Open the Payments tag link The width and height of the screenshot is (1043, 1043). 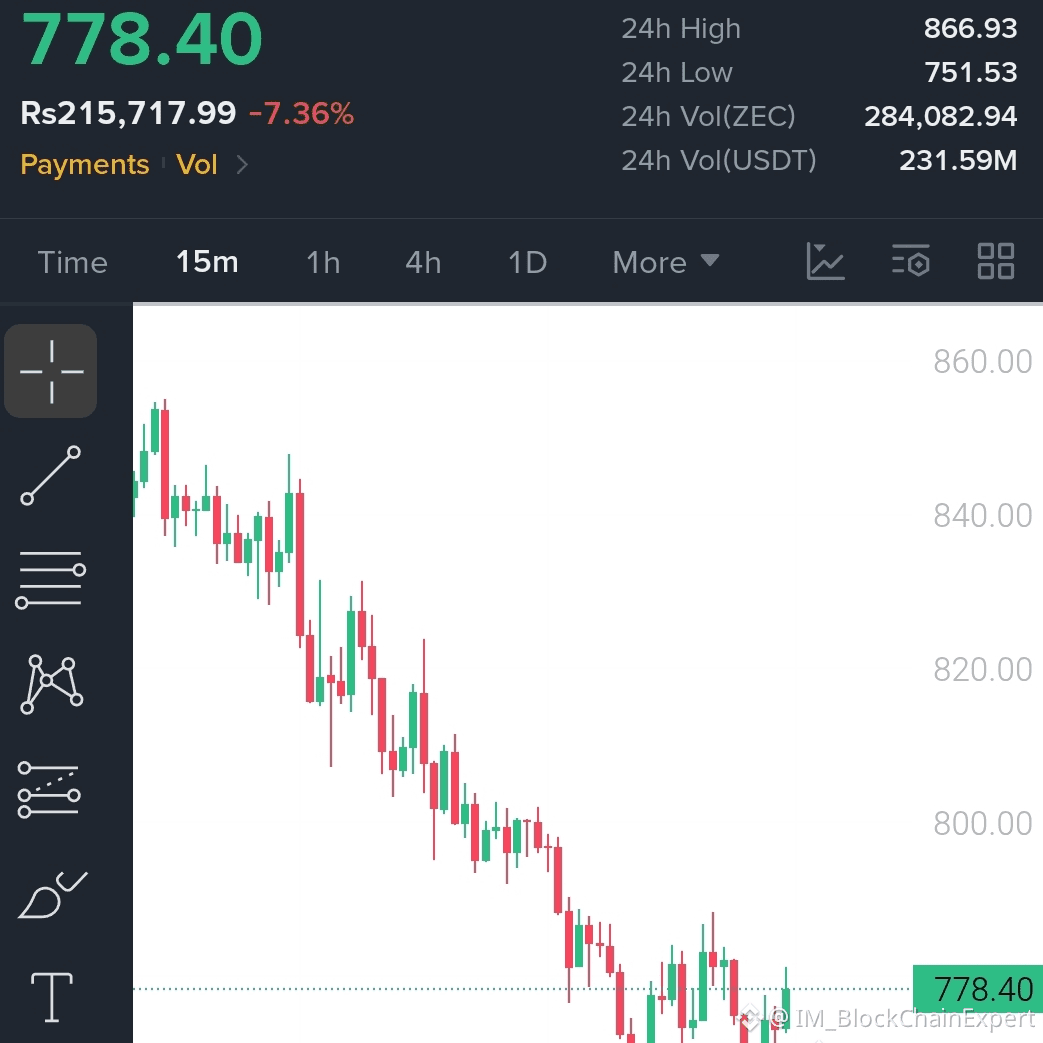pos(84,164)
